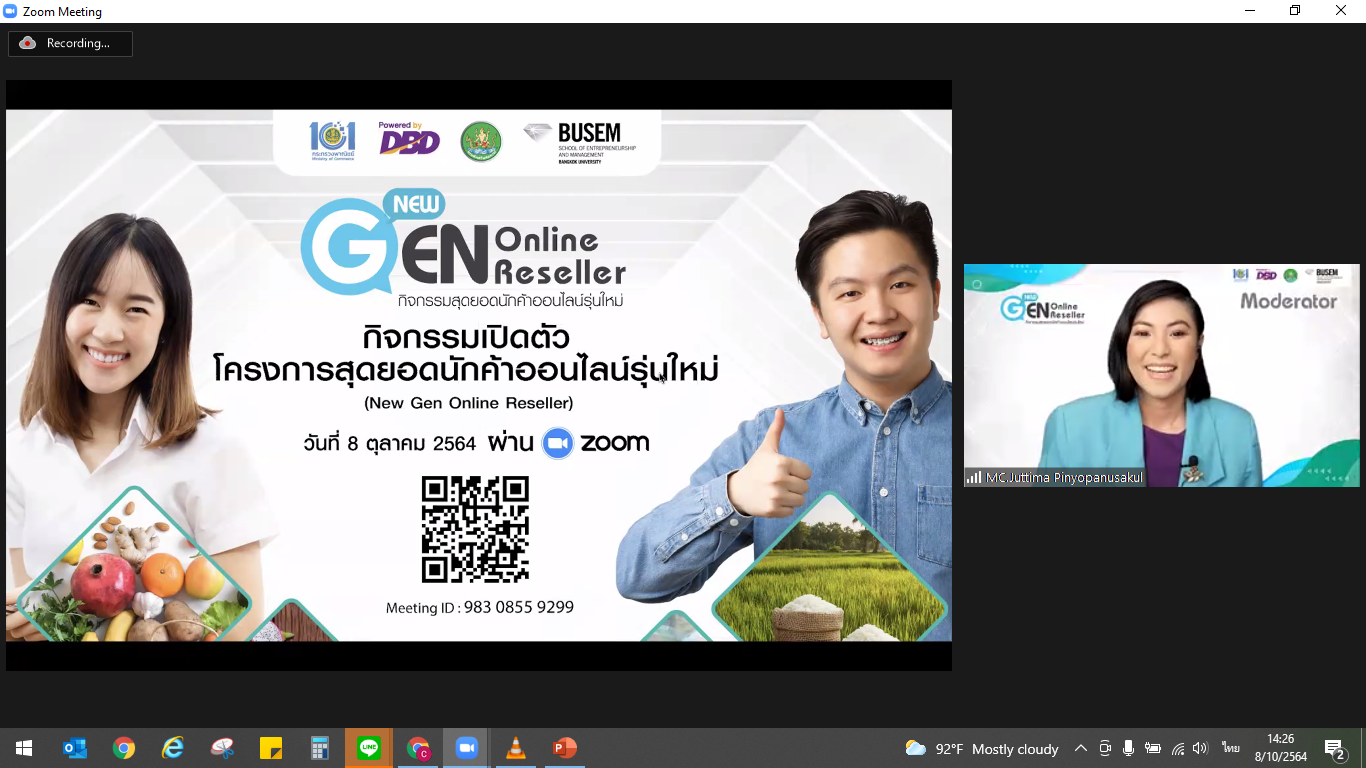This screenshot has height=768, width=1366.
Task: Open Google Chrome from taskbar
Action: (124, 748)
